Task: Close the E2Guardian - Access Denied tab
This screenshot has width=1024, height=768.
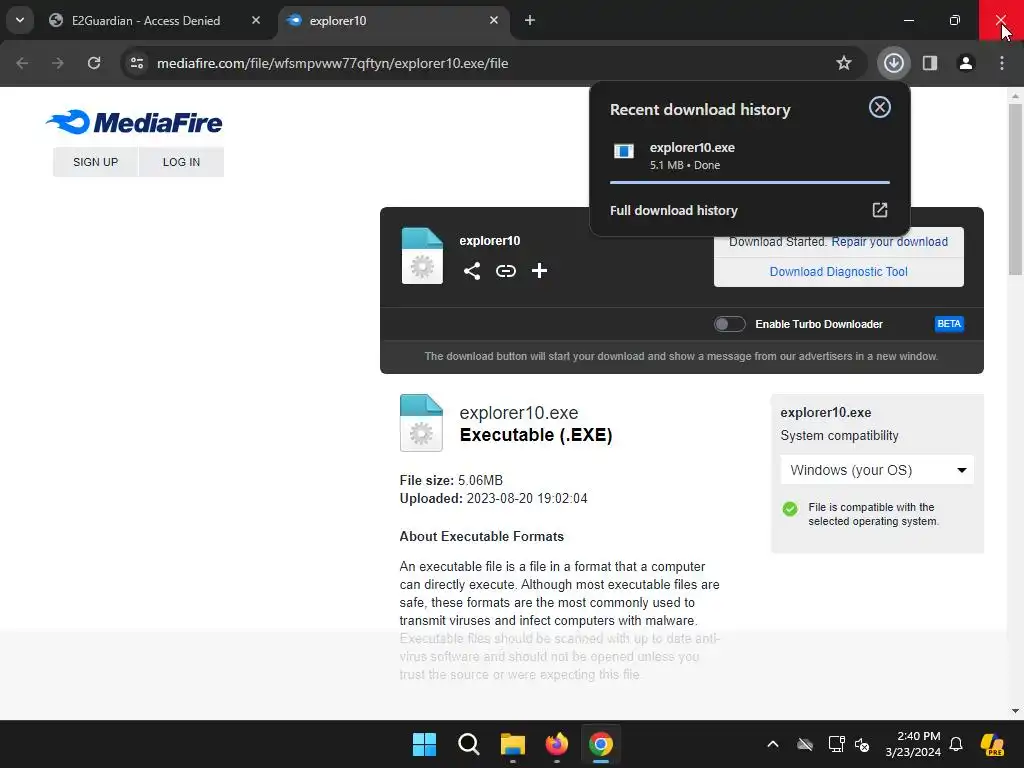Action: click(x=256, y=20)
